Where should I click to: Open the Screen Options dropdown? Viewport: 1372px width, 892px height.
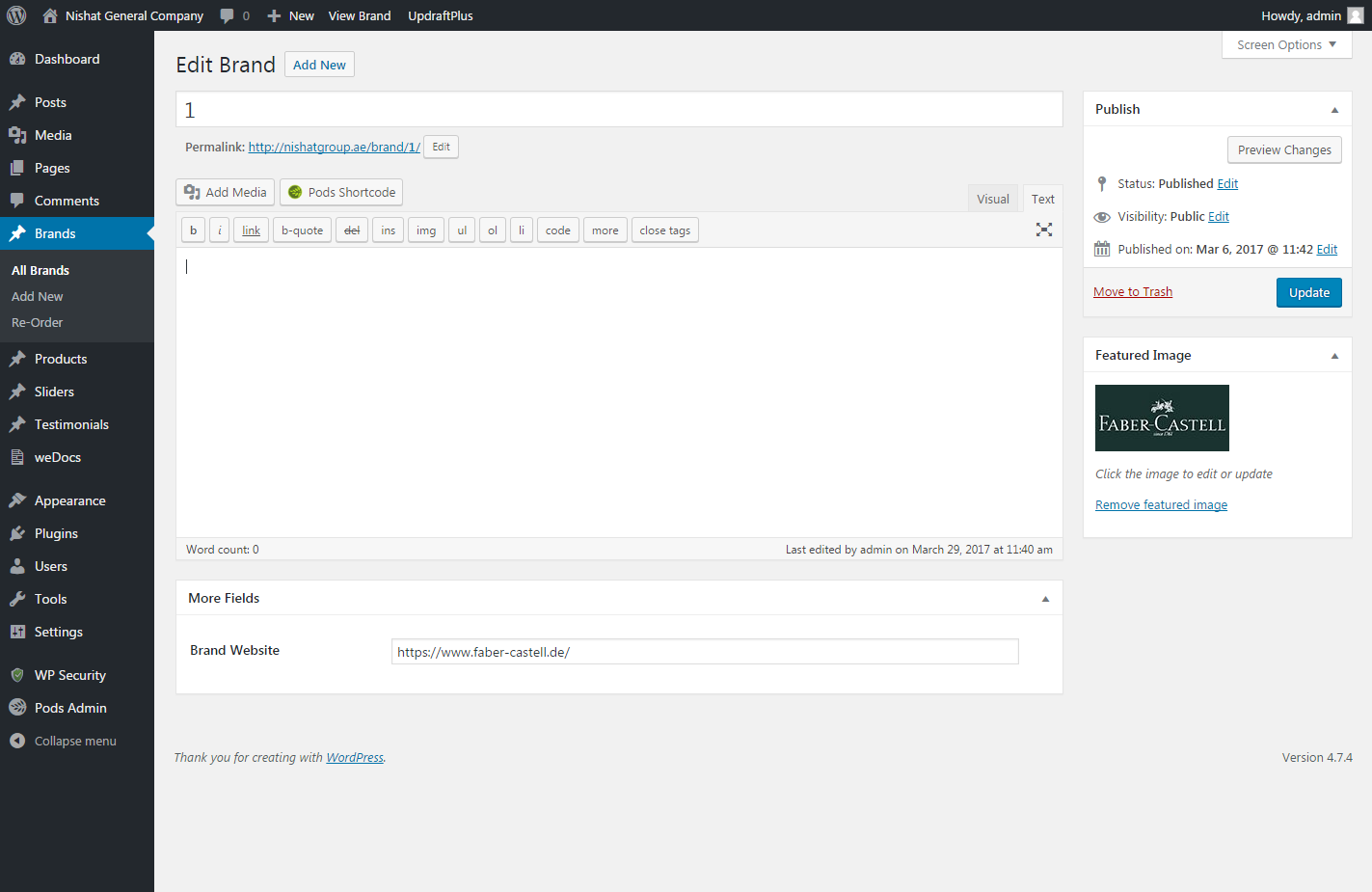pos(1286,45)
